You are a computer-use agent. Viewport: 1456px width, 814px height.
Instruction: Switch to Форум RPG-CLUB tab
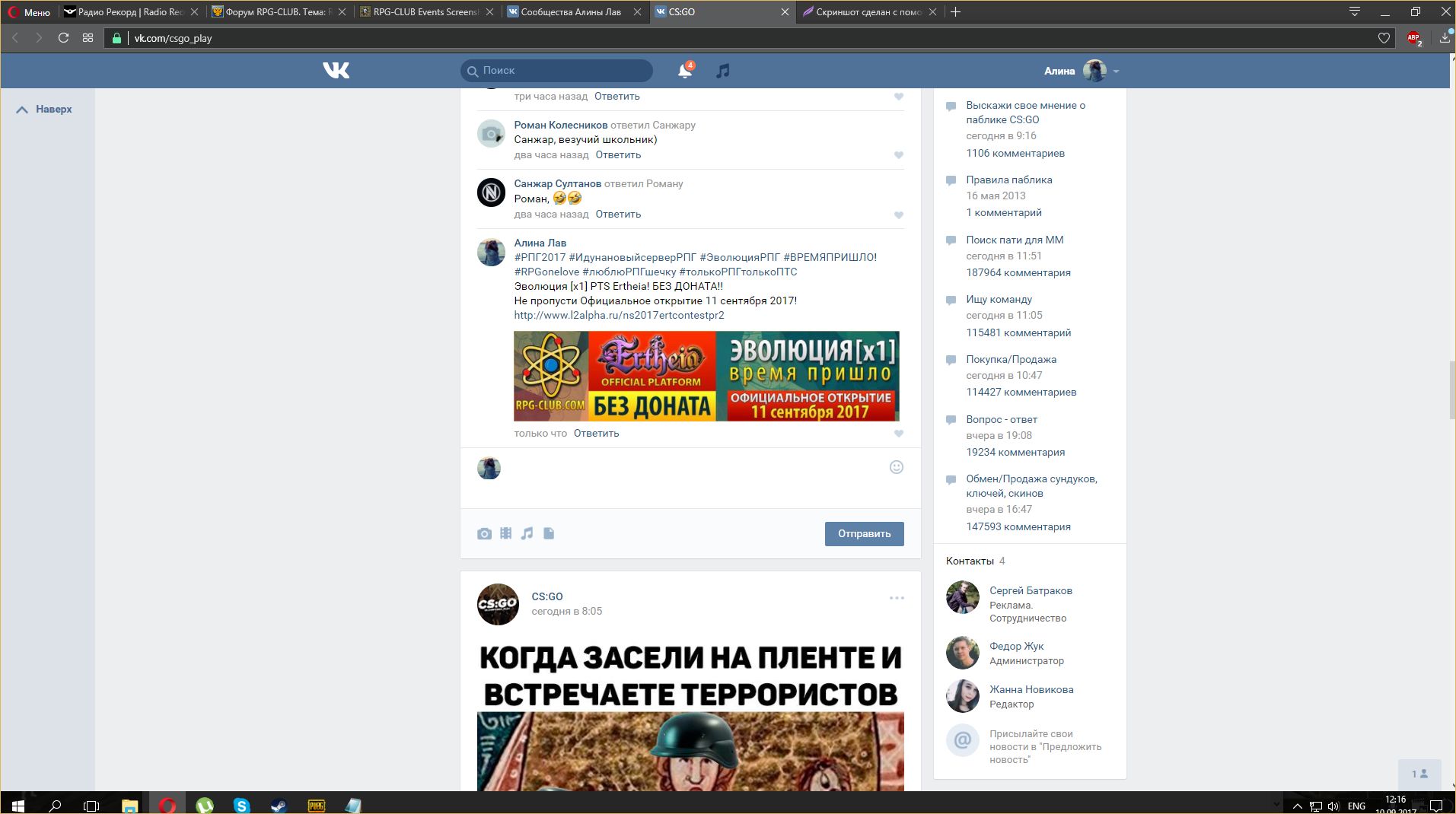279,12
